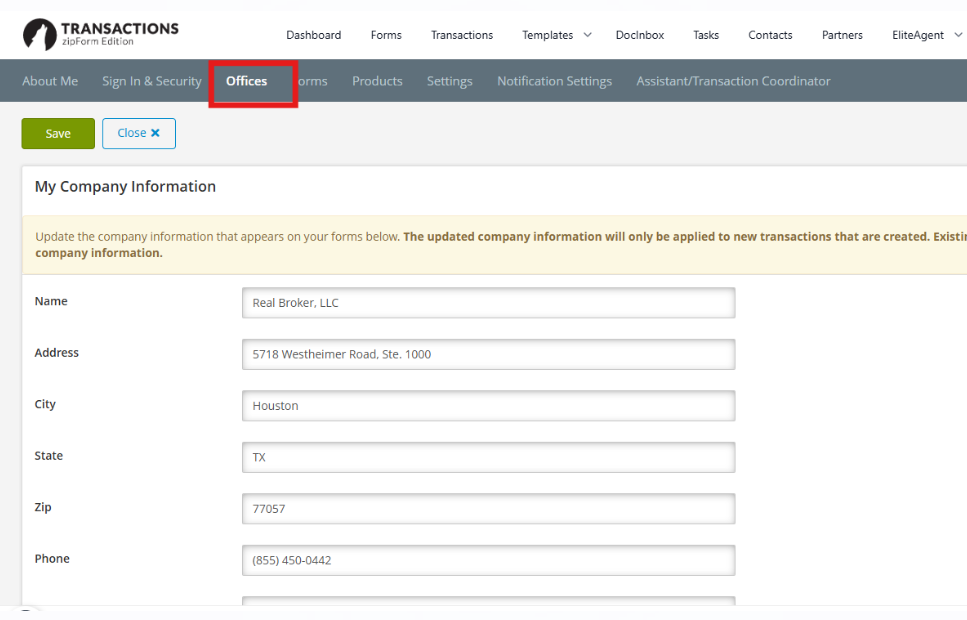Viewport: 967px width, 620px height.
Task: Click the City field label
Action: click(45, 404)
